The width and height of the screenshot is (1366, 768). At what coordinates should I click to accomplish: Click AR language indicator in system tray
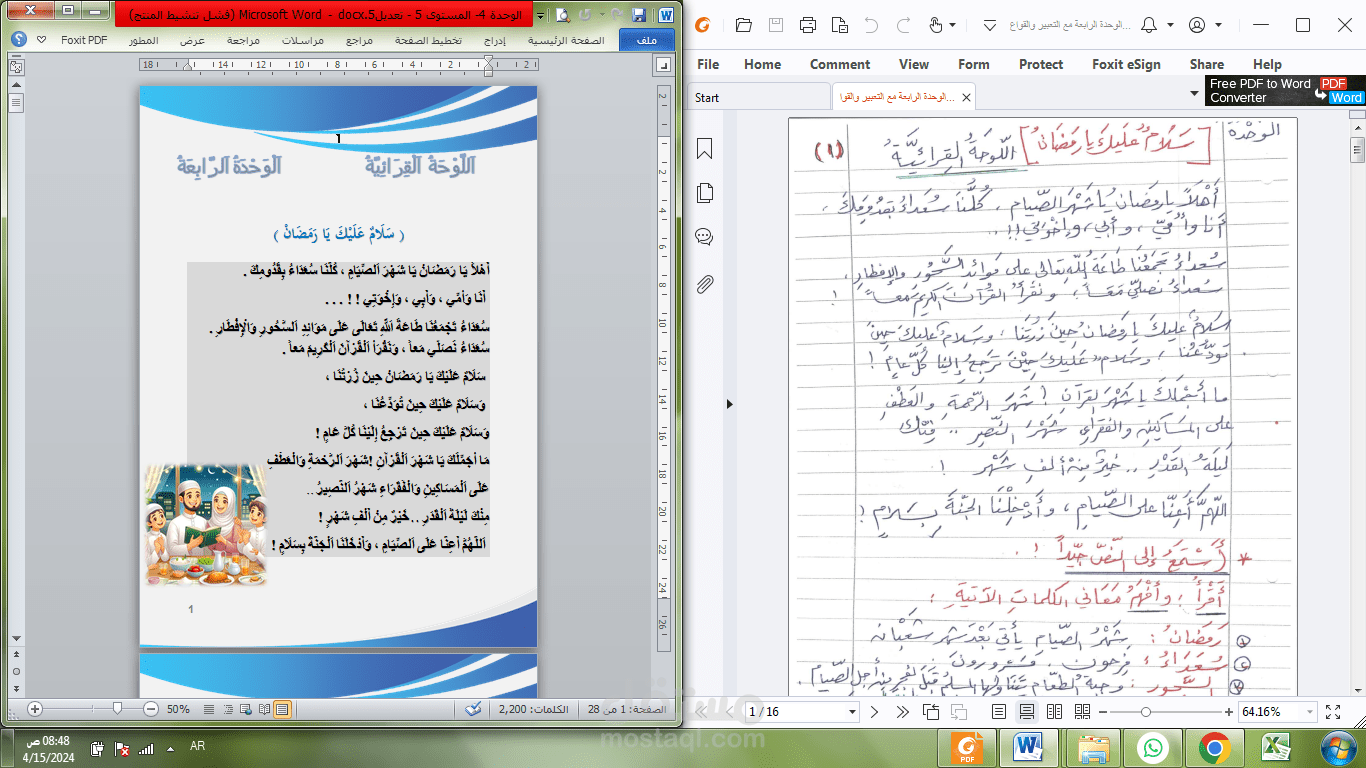197,746
